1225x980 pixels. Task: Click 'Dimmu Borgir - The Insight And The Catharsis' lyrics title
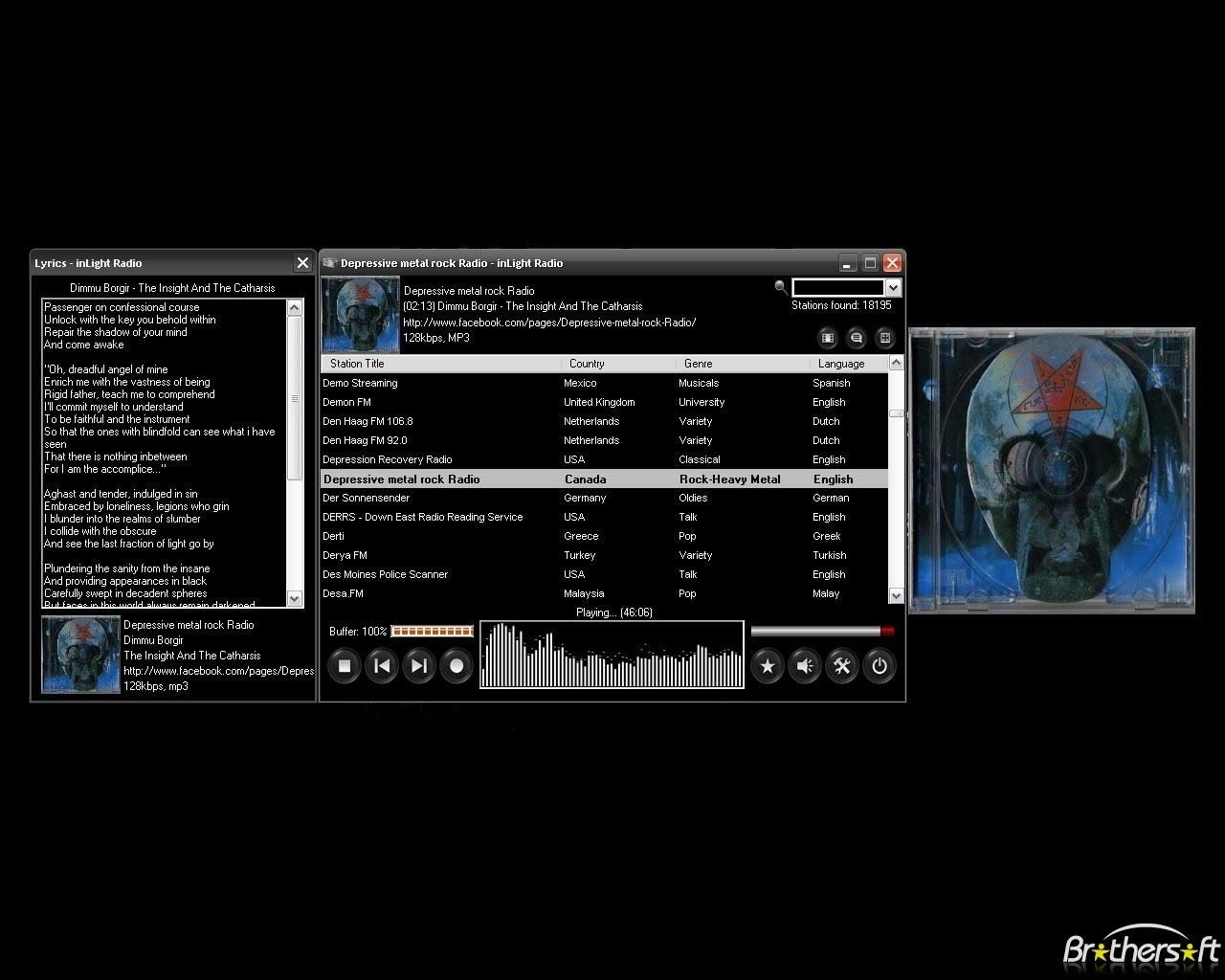click(172, 288)
